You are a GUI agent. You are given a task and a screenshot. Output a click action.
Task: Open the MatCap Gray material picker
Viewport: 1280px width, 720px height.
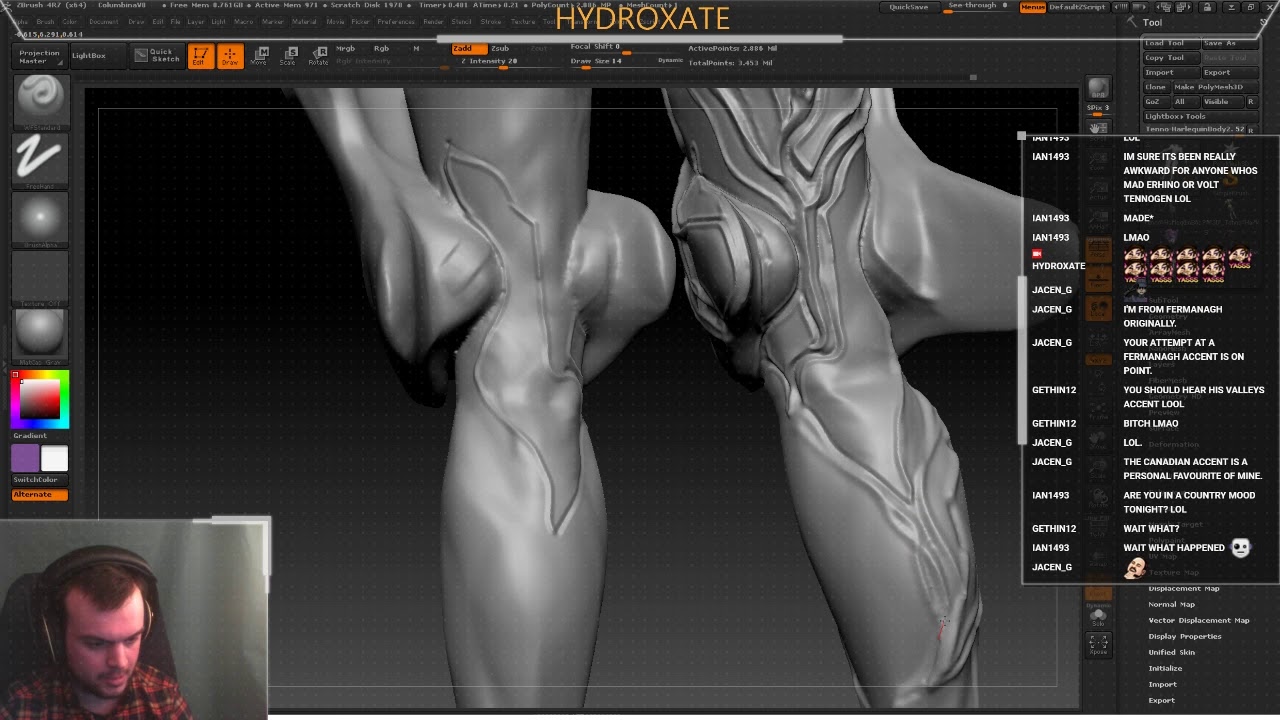[40, 337]
